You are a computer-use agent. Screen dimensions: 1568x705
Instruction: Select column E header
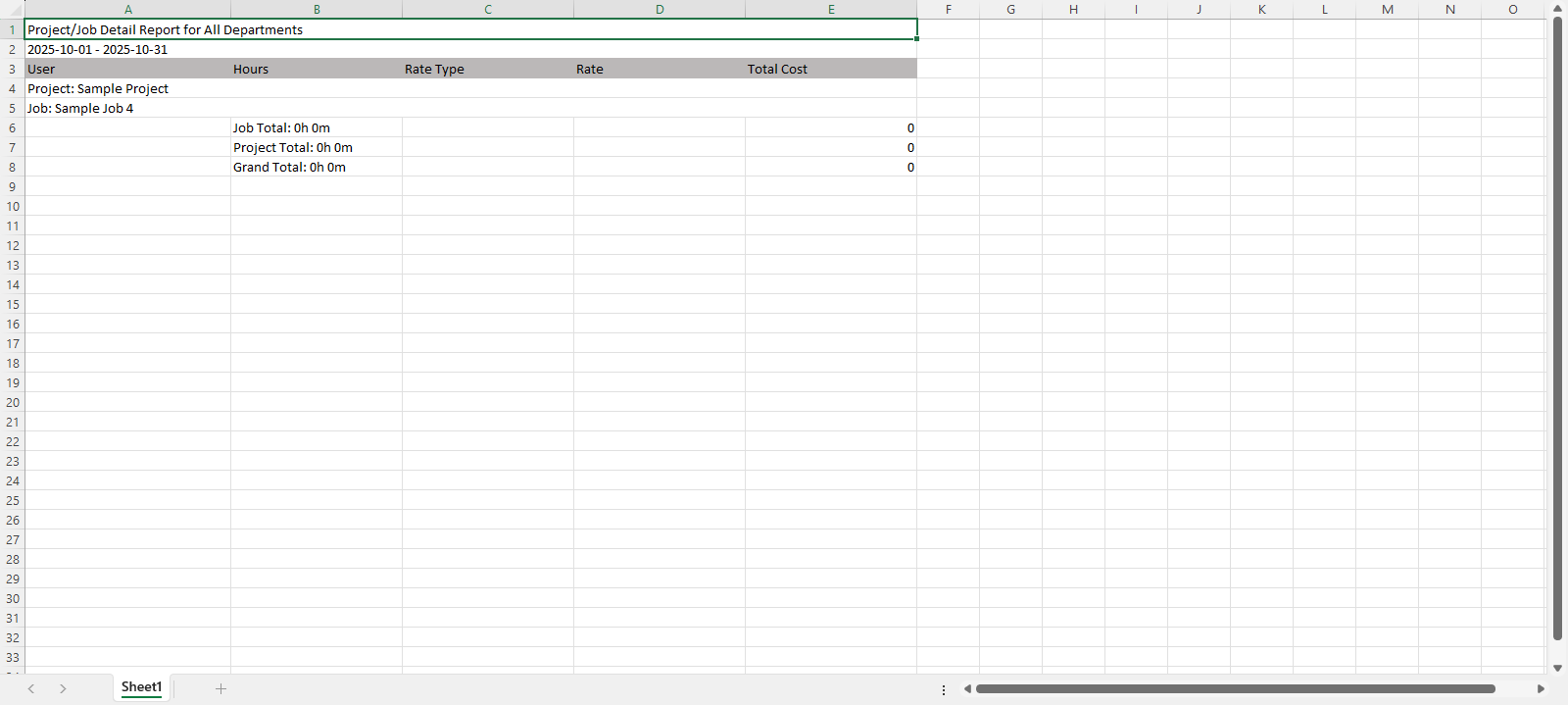pos(830,10)
